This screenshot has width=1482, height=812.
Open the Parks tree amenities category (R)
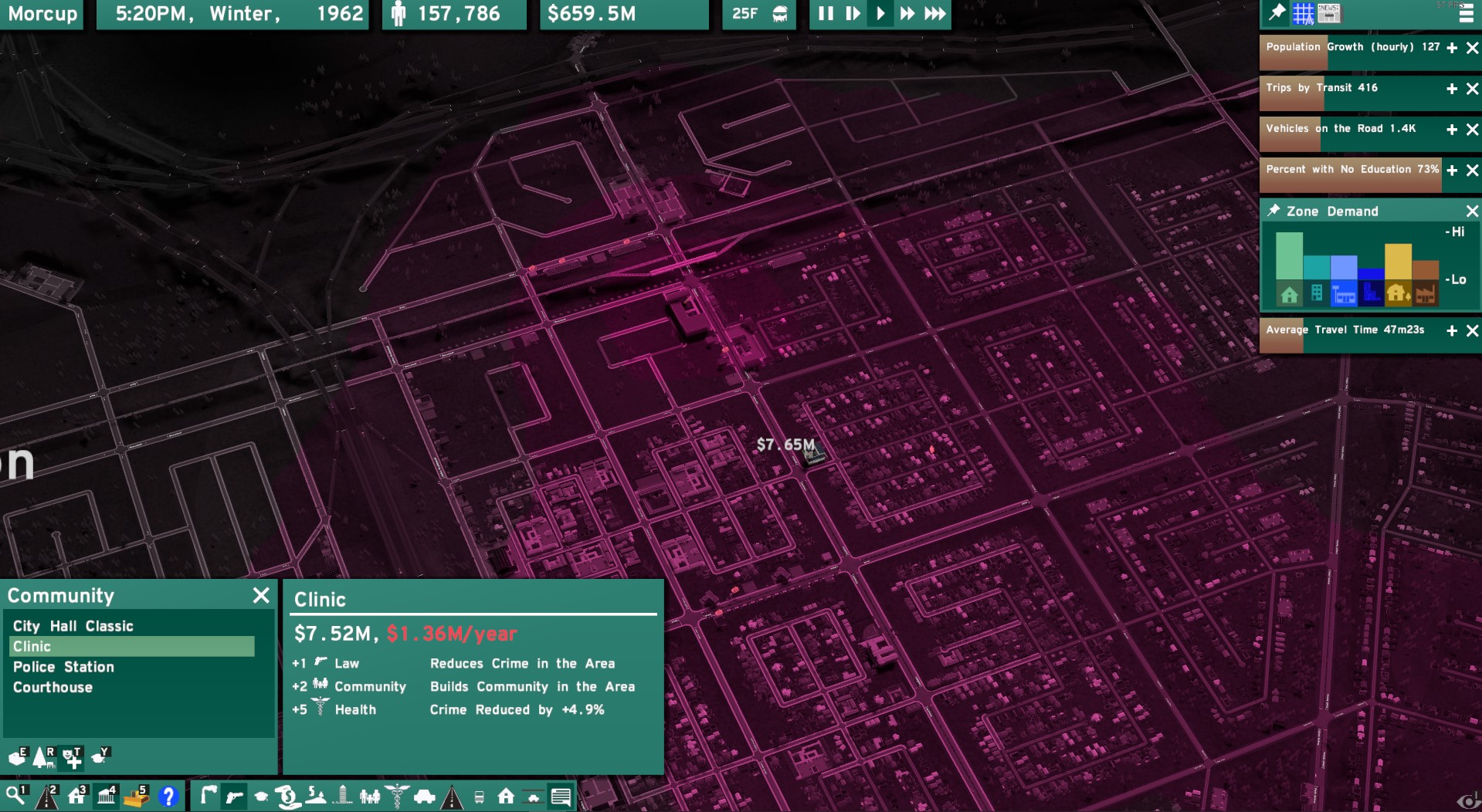(x=45, y=757)
